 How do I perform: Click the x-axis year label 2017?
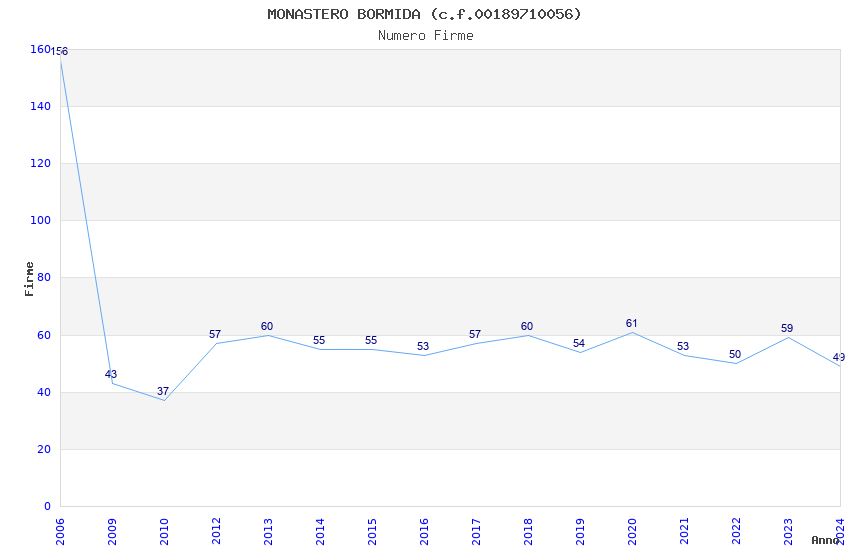click(476, 531)
